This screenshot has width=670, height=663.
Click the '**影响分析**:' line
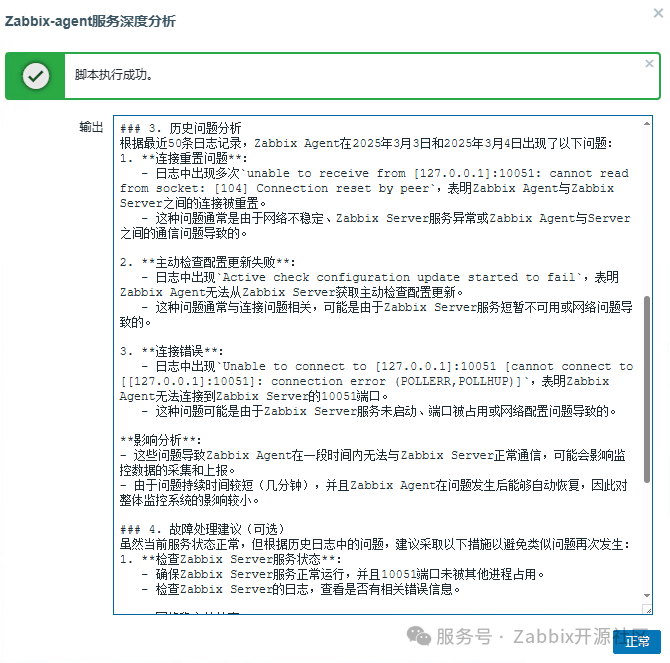[161, 440]
